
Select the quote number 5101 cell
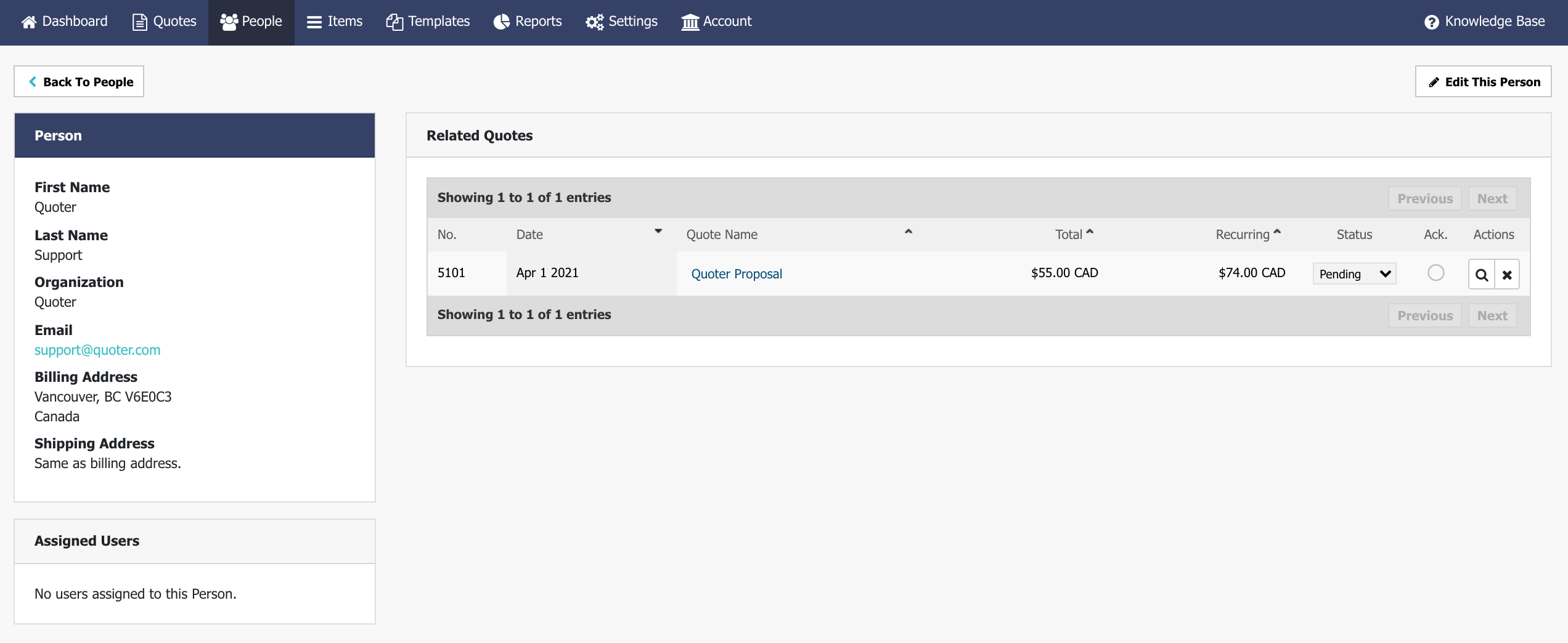(467, 273)
